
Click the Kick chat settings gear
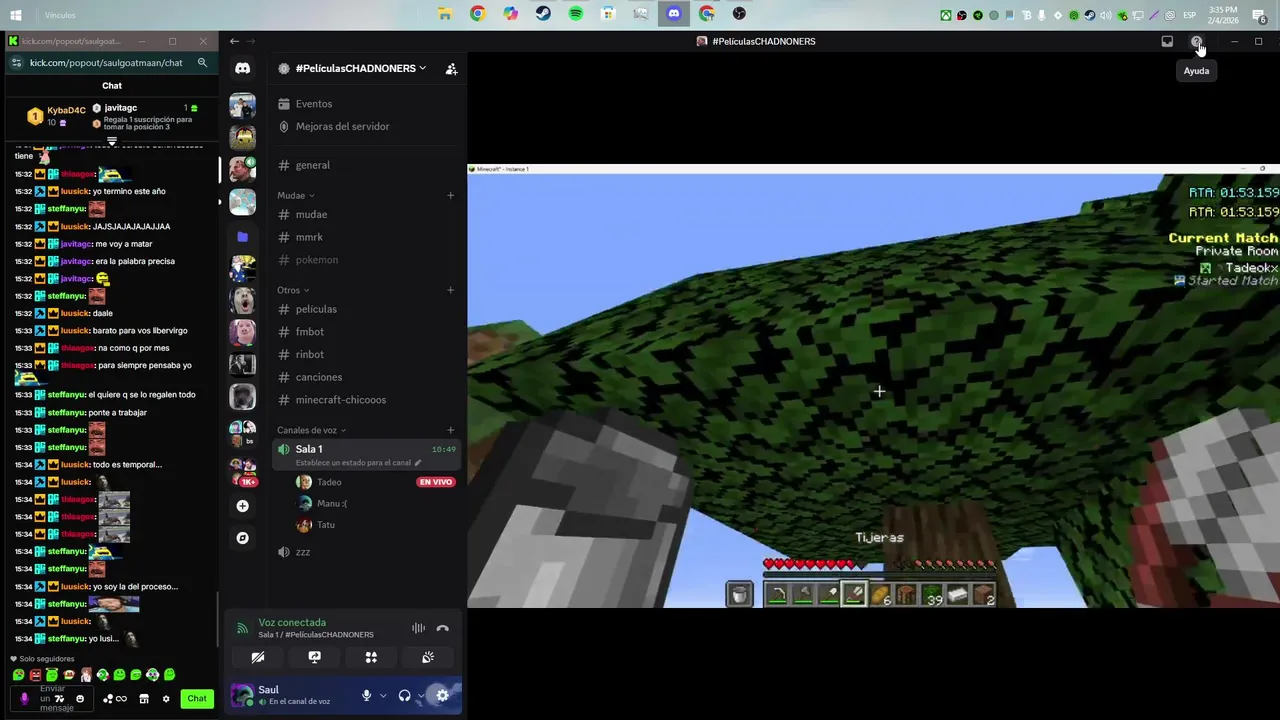pyautogui.click(x=166, y=699)
